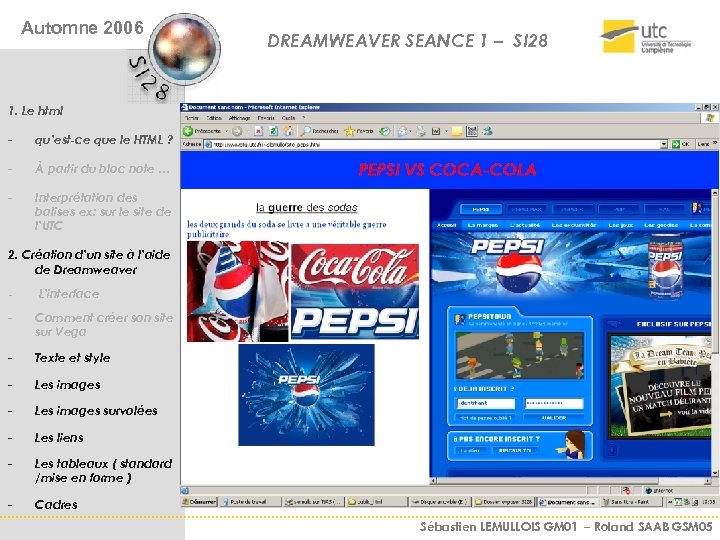Click the Edit with Word icon
This screenshot has height=540, width=720.
436,131
